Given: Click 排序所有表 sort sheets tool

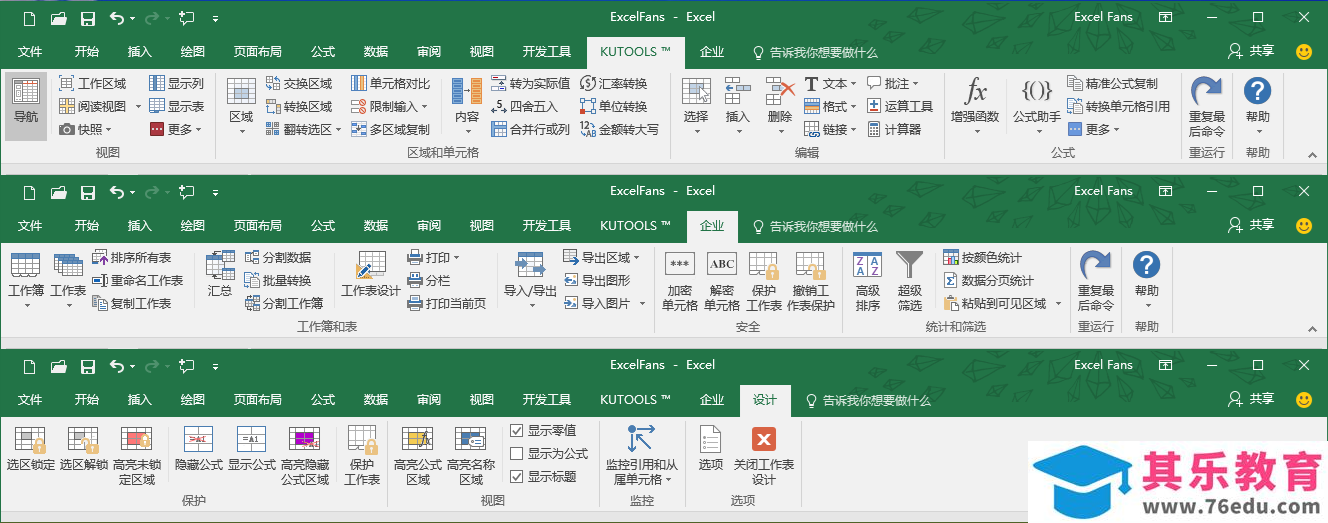Looking at the screenshot, I should (x=132, y=258).
